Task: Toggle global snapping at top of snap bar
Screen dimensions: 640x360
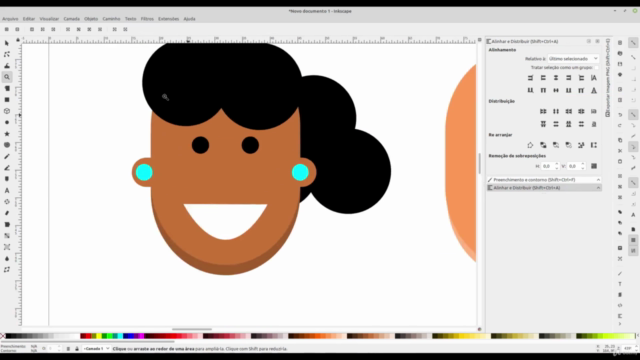Action: point(633,43)
